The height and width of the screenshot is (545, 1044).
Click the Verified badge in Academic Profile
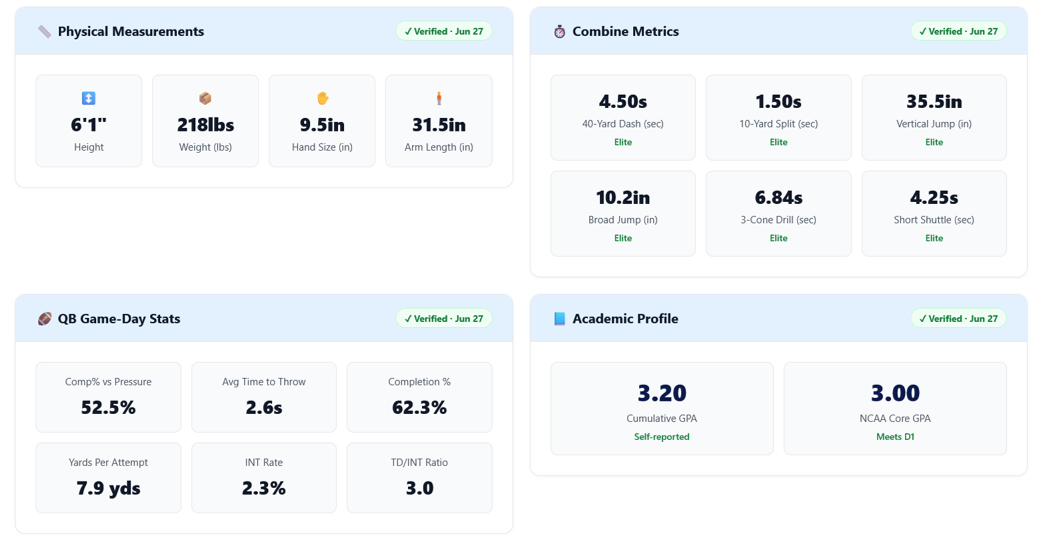[x=958, y=319]
